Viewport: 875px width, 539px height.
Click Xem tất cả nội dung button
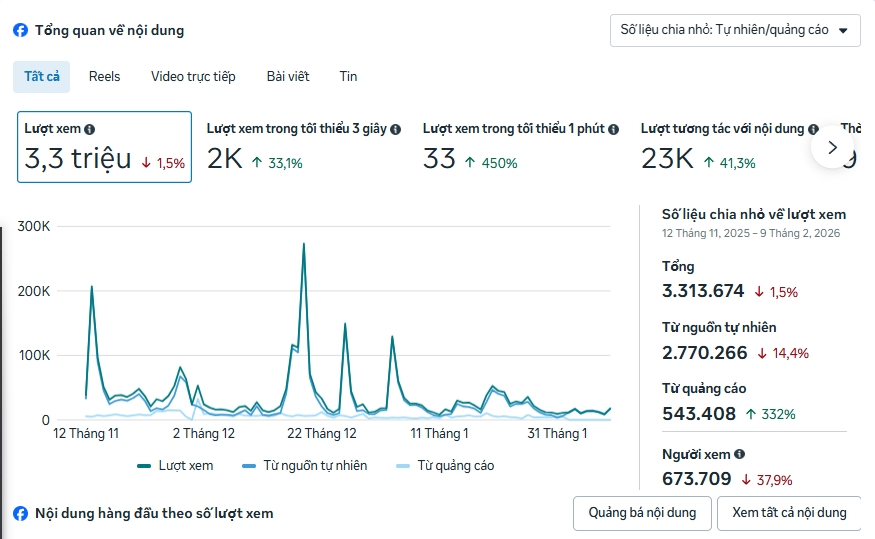click(789, 513)
